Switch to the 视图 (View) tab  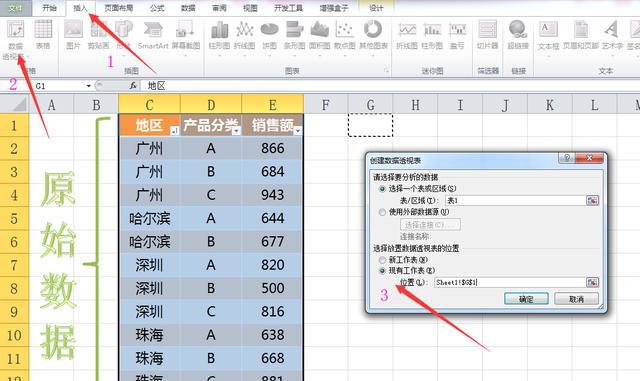pos(250,8)
